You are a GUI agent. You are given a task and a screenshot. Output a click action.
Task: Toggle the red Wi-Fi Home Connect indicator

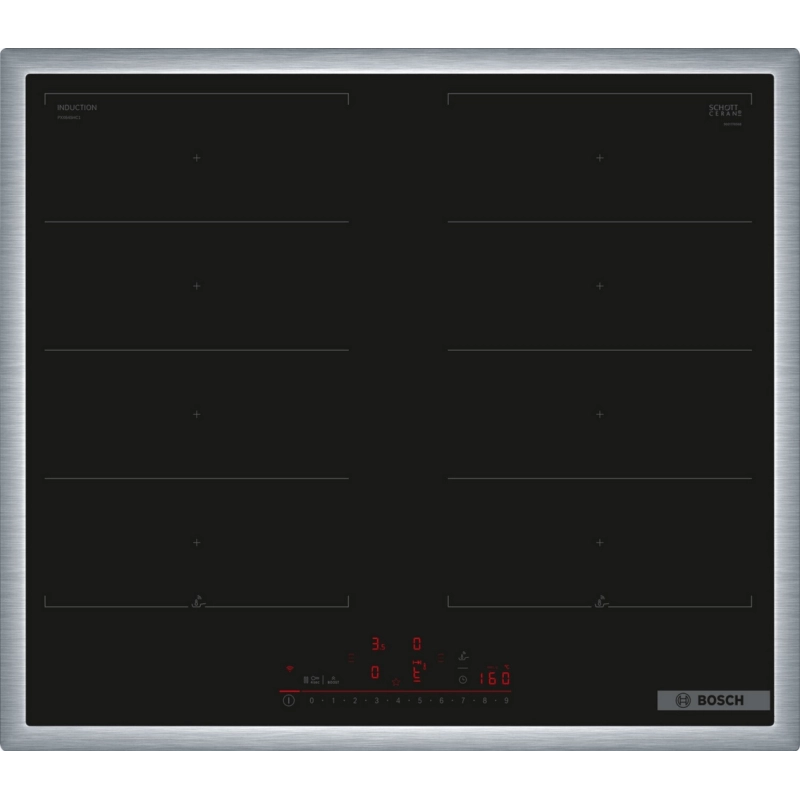coord(289,668)
